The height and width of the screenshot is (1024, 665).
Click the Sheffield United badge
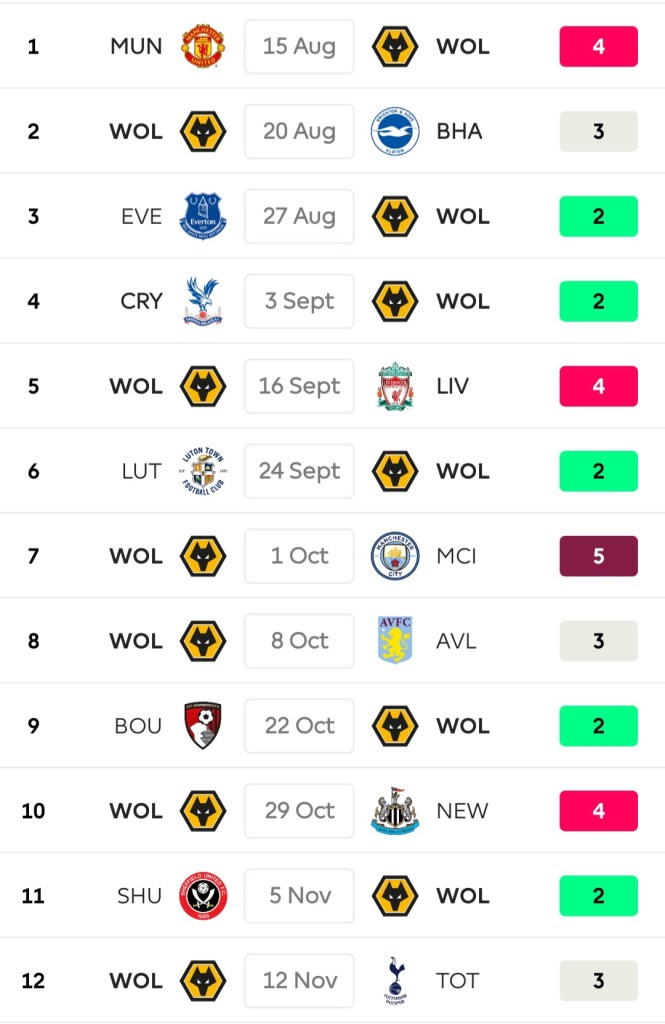pos(202,896)
